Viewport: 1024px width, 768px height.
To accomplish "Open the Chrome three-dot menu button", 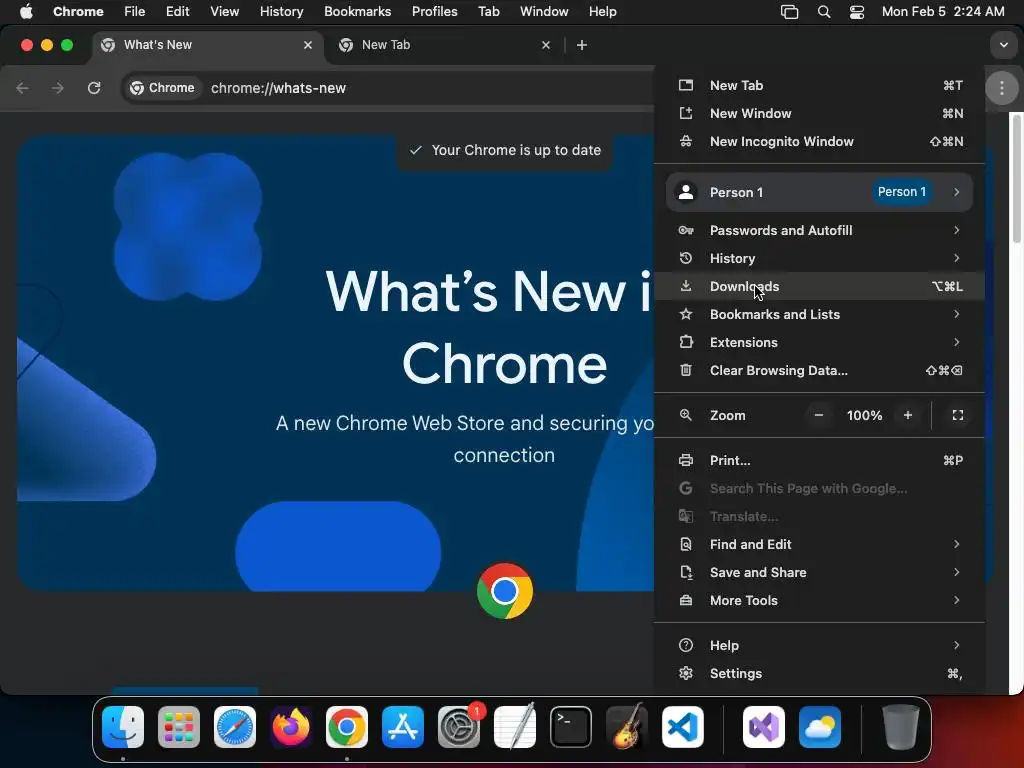I will coord(1001,88).
